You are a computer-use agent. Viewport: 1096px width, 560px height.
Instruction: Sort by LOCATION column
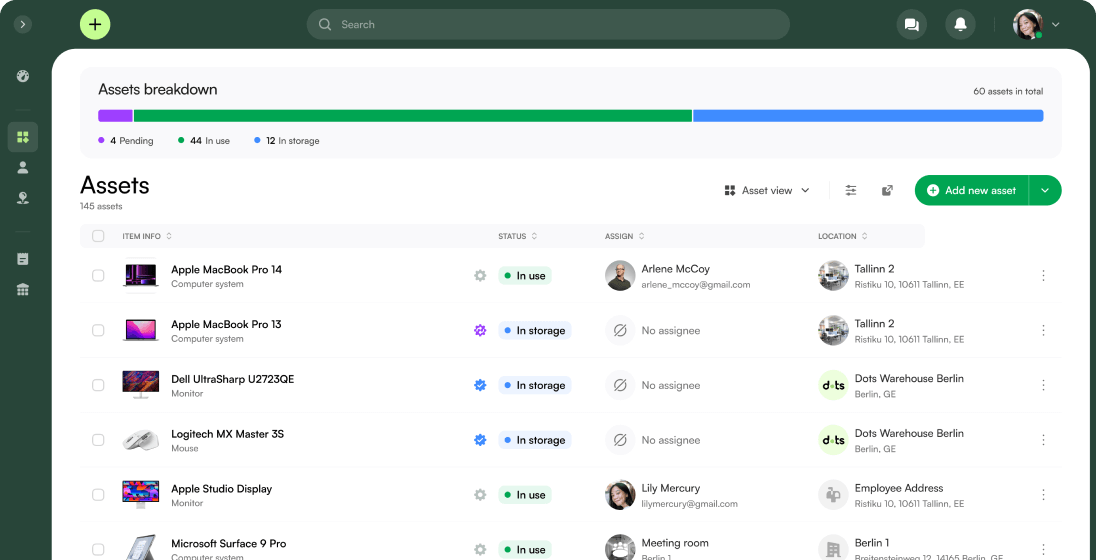pyautogui.click(x=843, y=236)
